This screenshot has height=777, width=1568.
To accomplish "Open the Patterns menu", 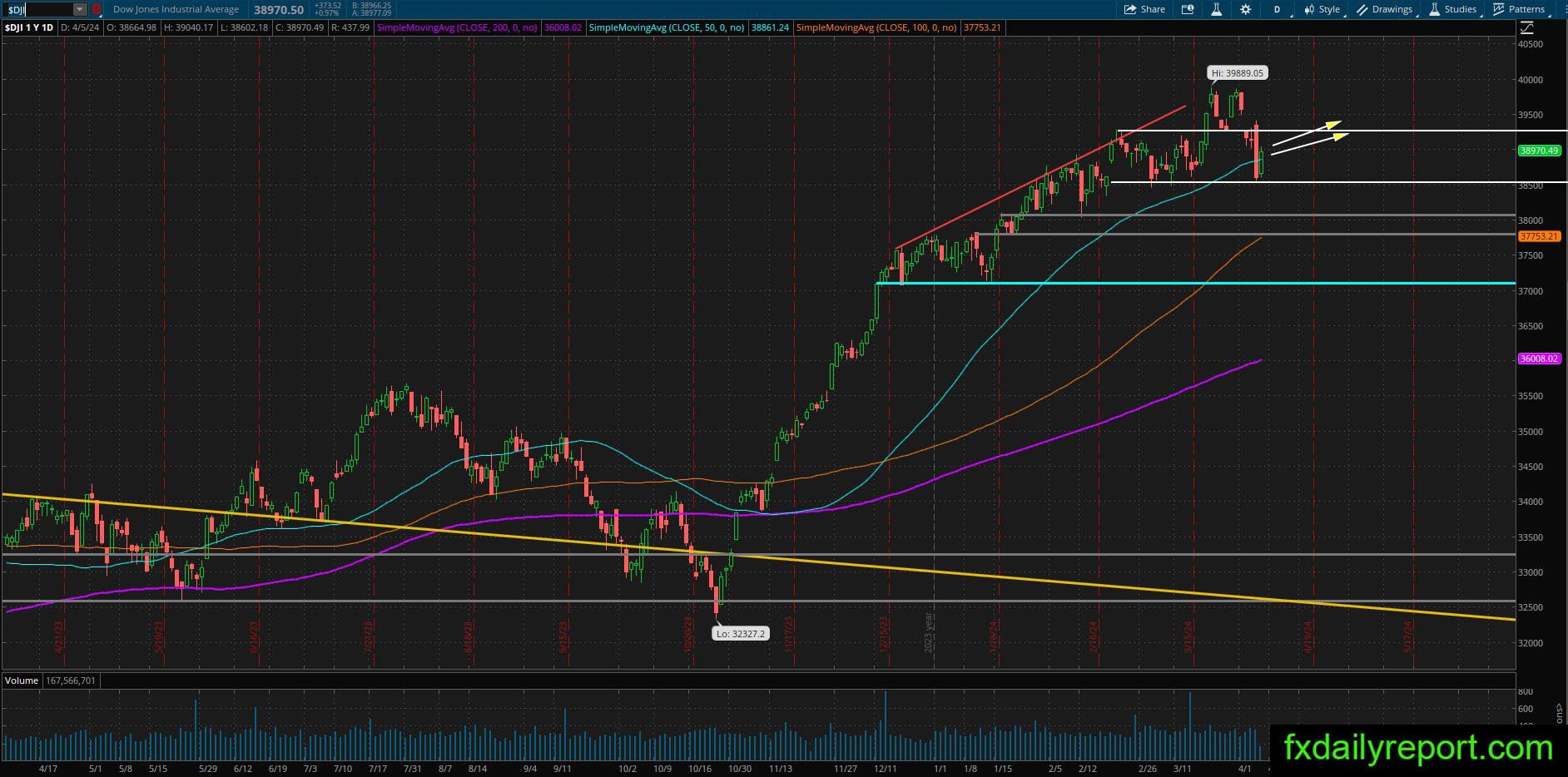I will tap(1520, 9).
